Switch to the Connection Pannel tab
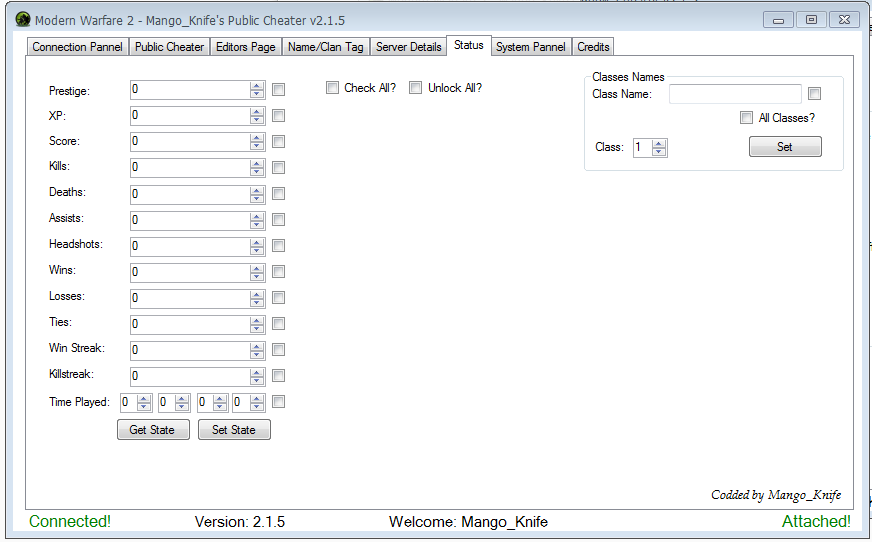The image size is (872, 542). [x=77, y=47]
